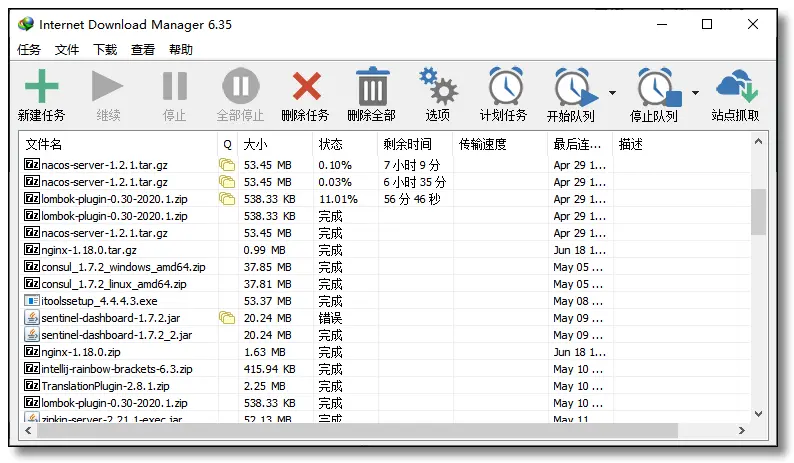Select sentinel-dashboard-1.7.2.jar file name
The width and height of the screenshot is (794, 463).
[111, 318]
